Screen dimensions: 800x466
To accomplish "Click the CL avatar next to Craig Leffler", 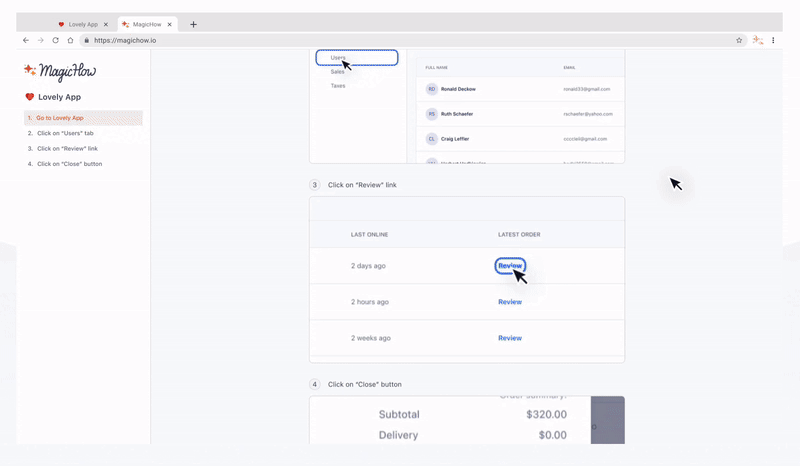I will tap(432, 139).
